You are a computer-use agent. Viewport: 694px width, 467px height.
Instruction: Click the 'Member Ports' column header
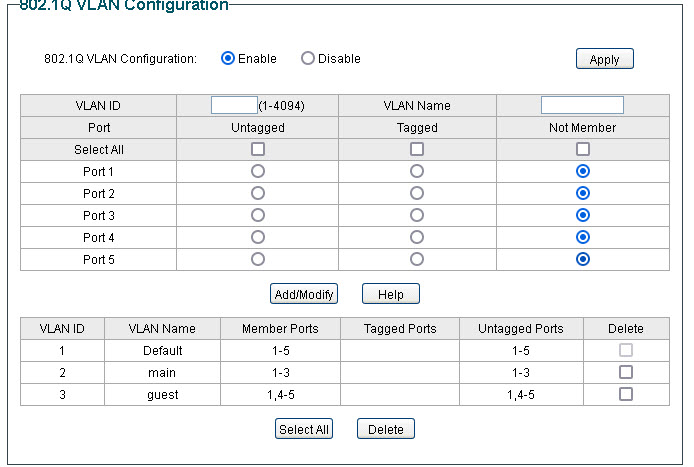280,328
